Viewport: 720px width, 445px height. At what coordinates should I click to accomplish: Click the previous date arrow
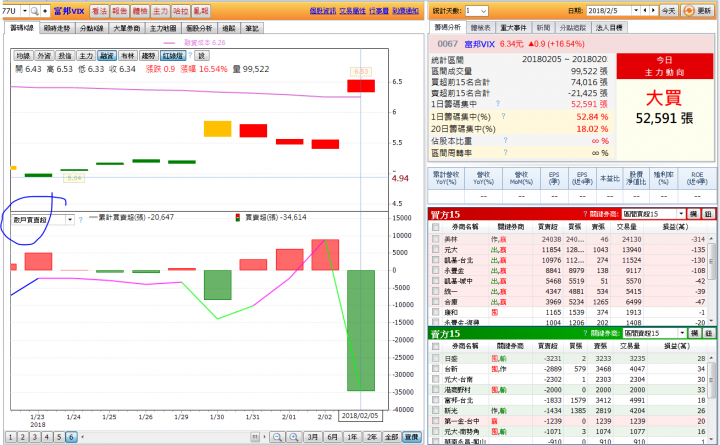pos(646,11)
